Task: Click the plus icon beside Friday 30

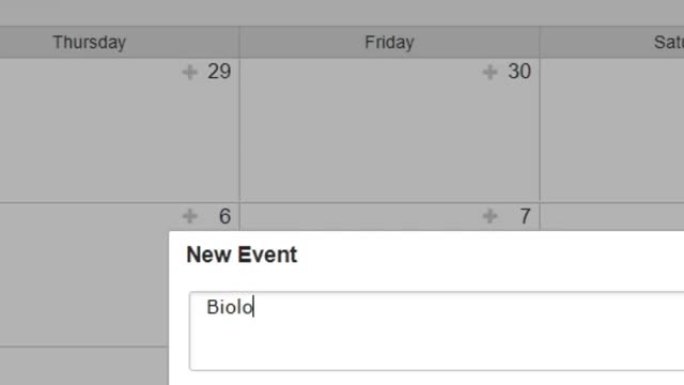Action: 490,72
